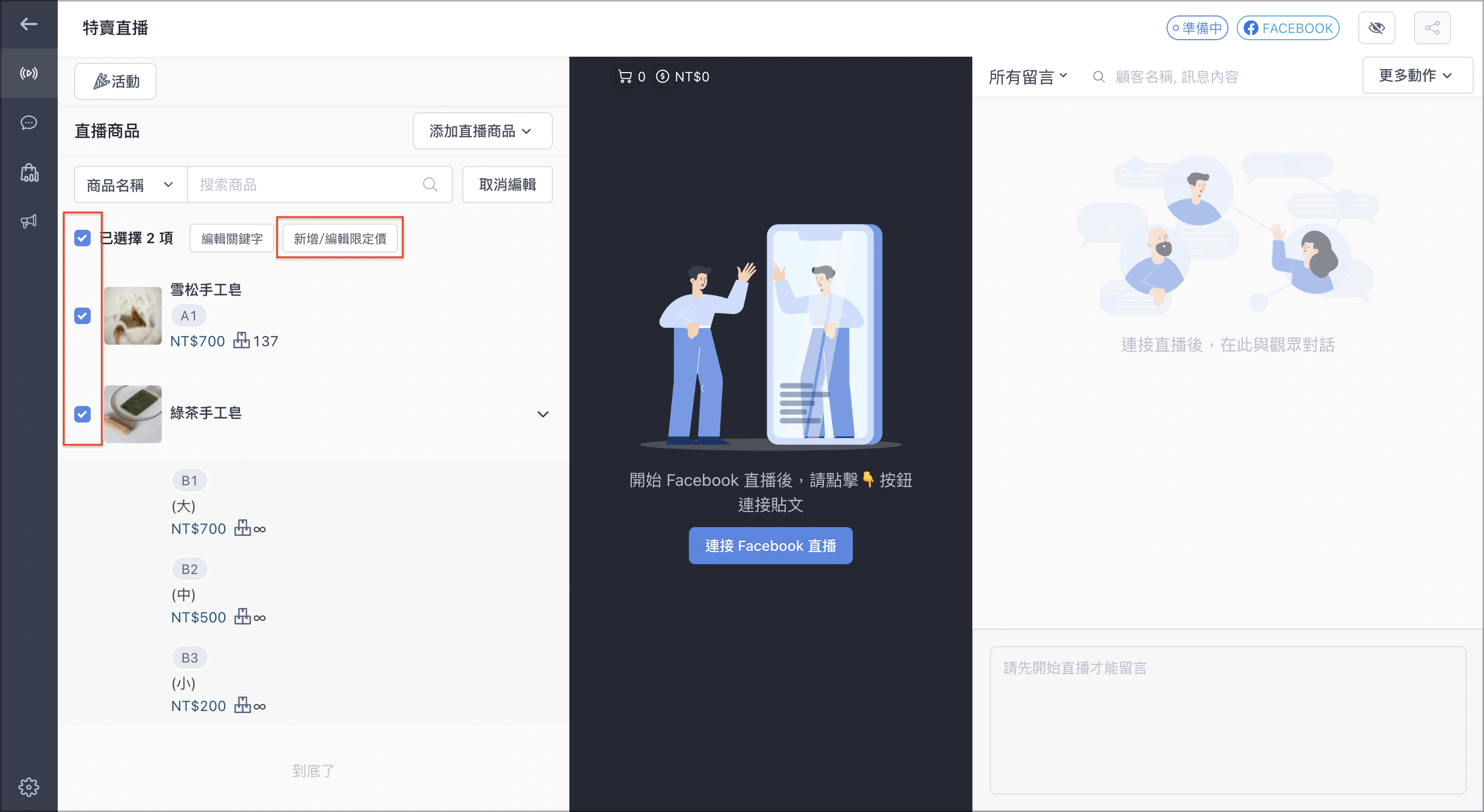This screenshot has width=1484, height=812.
Task: Uncheck the 雪松手工皂 product checkbox
Action: coord(82,316)
